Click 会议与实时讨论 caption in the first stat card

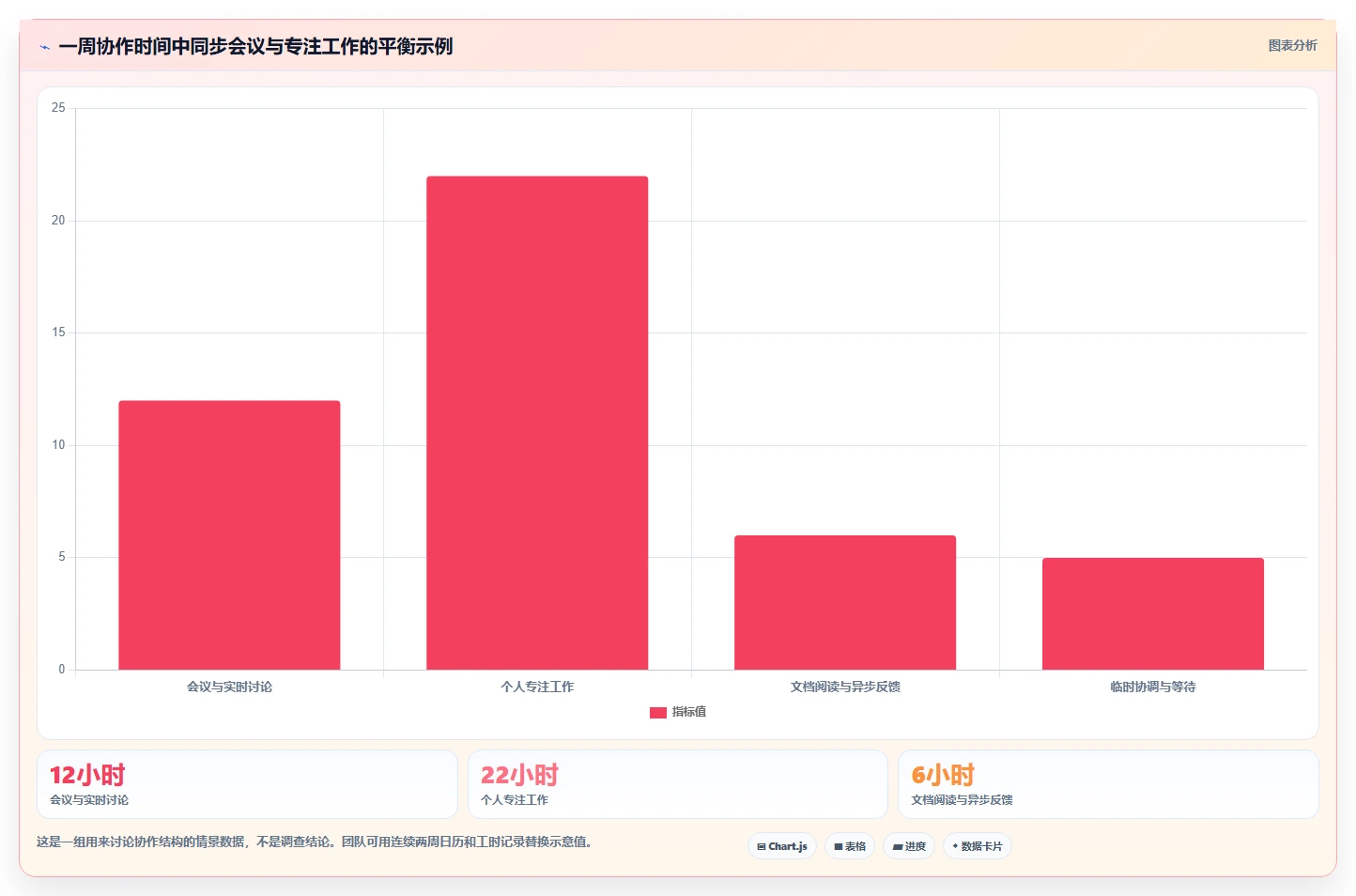coord(89,800)
